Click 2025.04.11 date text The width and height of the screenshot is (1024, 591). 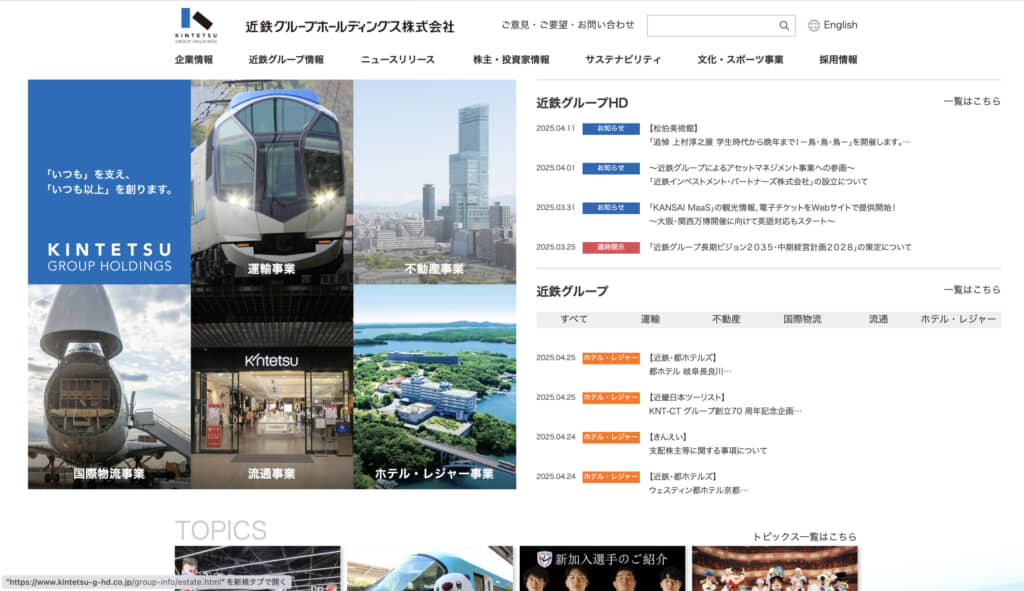pyautogui.click(x=556, y=129)
